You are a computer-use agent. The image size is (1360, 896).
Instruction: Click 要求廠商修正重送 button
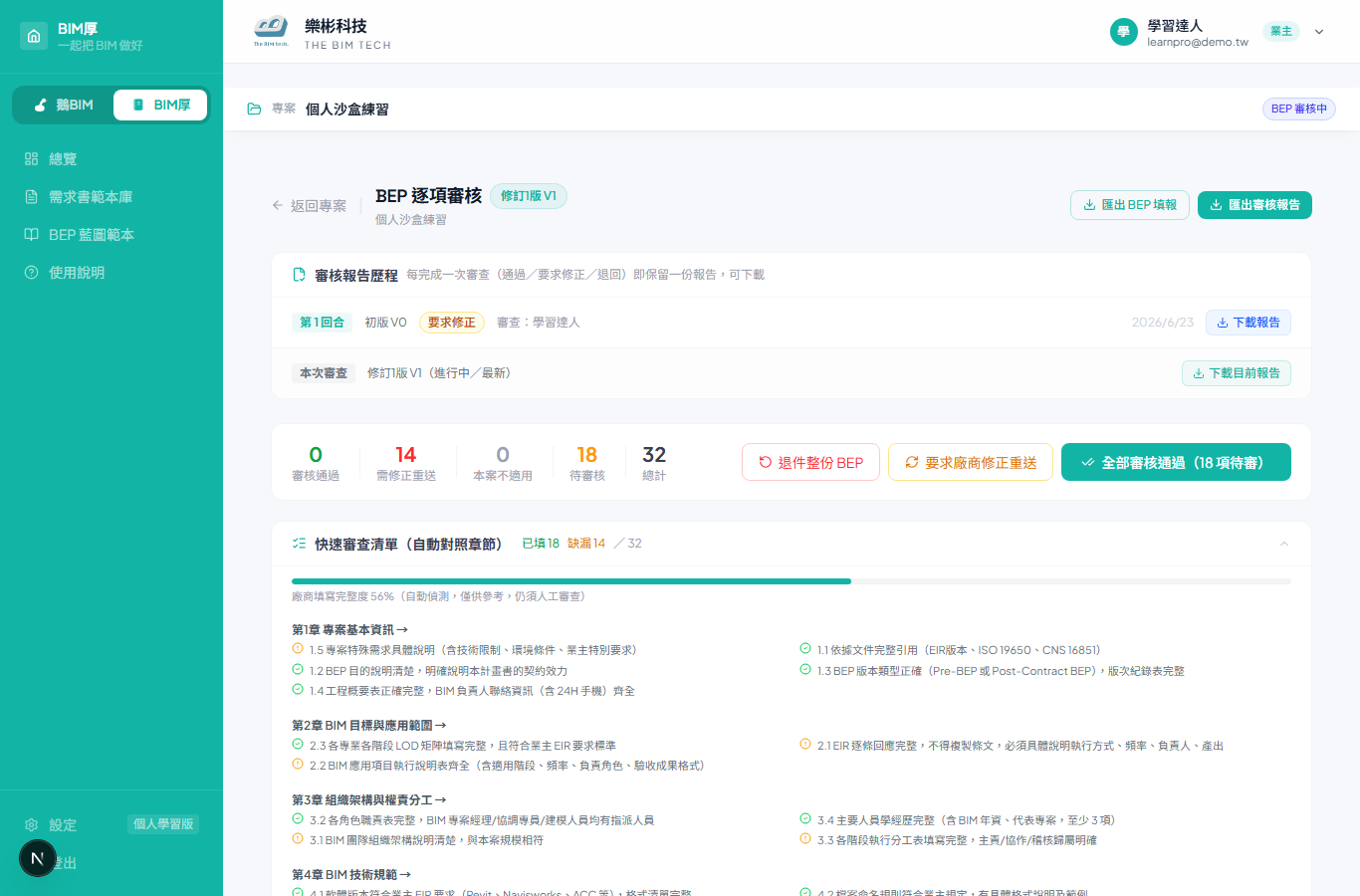click(x=971, y=462)
